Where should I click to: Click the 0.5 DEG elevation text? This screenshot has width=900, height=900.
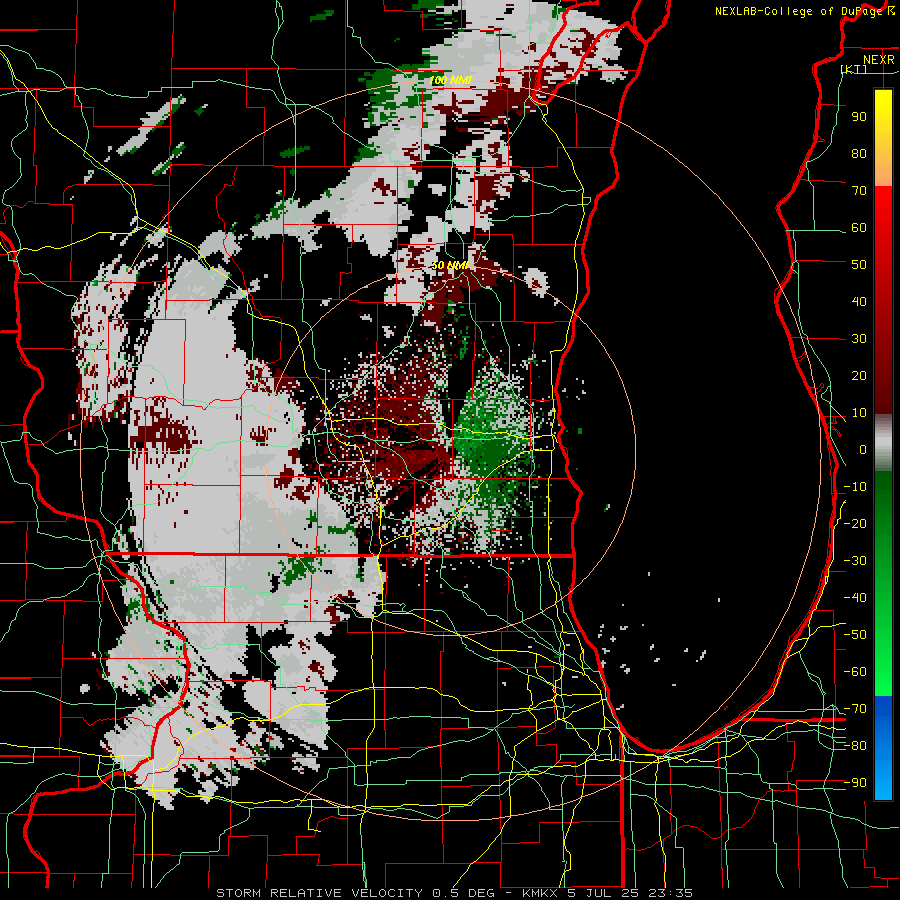(465, 893)
